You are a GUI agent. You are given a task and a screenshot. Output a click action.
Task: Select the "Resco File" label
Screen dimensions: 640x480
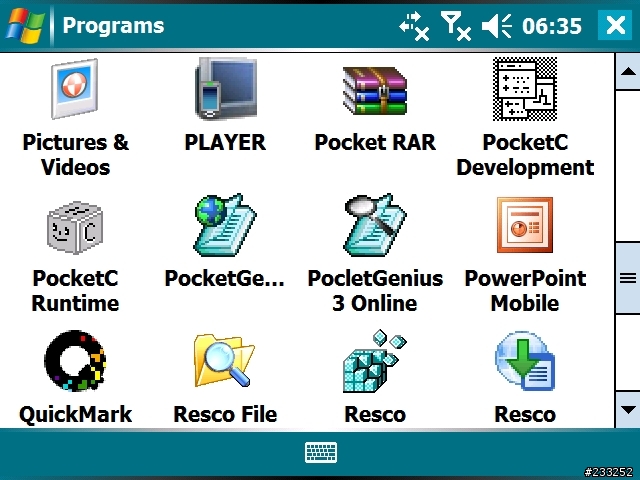point(225,415)
